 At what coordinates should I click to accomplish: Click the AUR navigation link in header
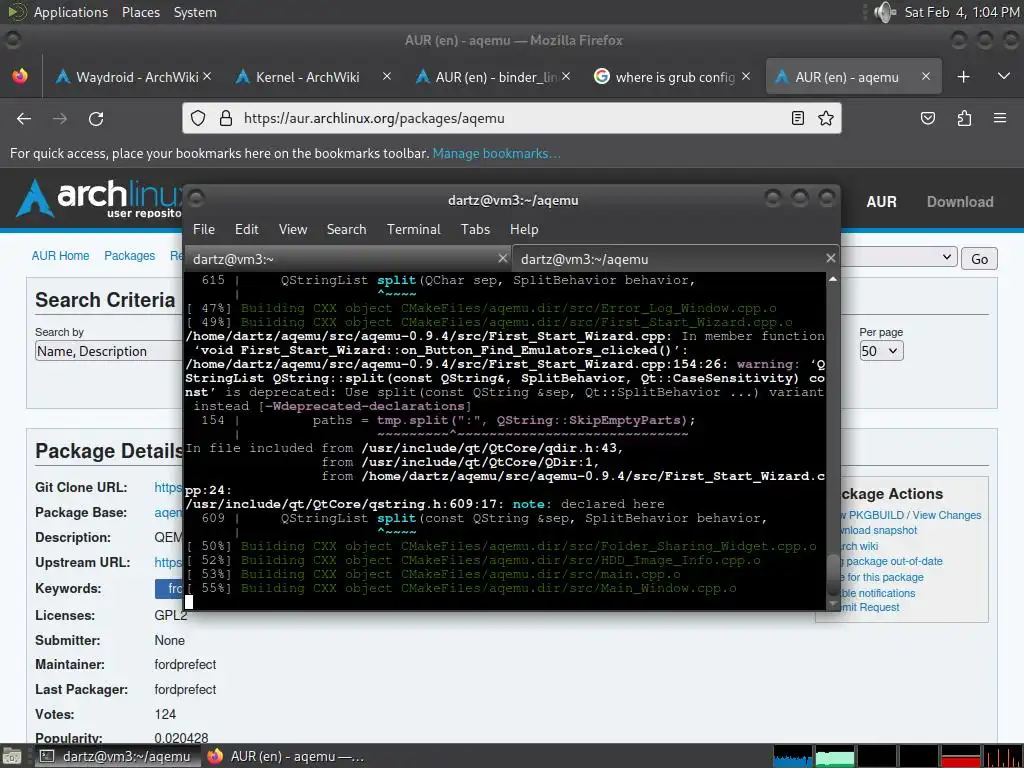(x=881, y=202)
